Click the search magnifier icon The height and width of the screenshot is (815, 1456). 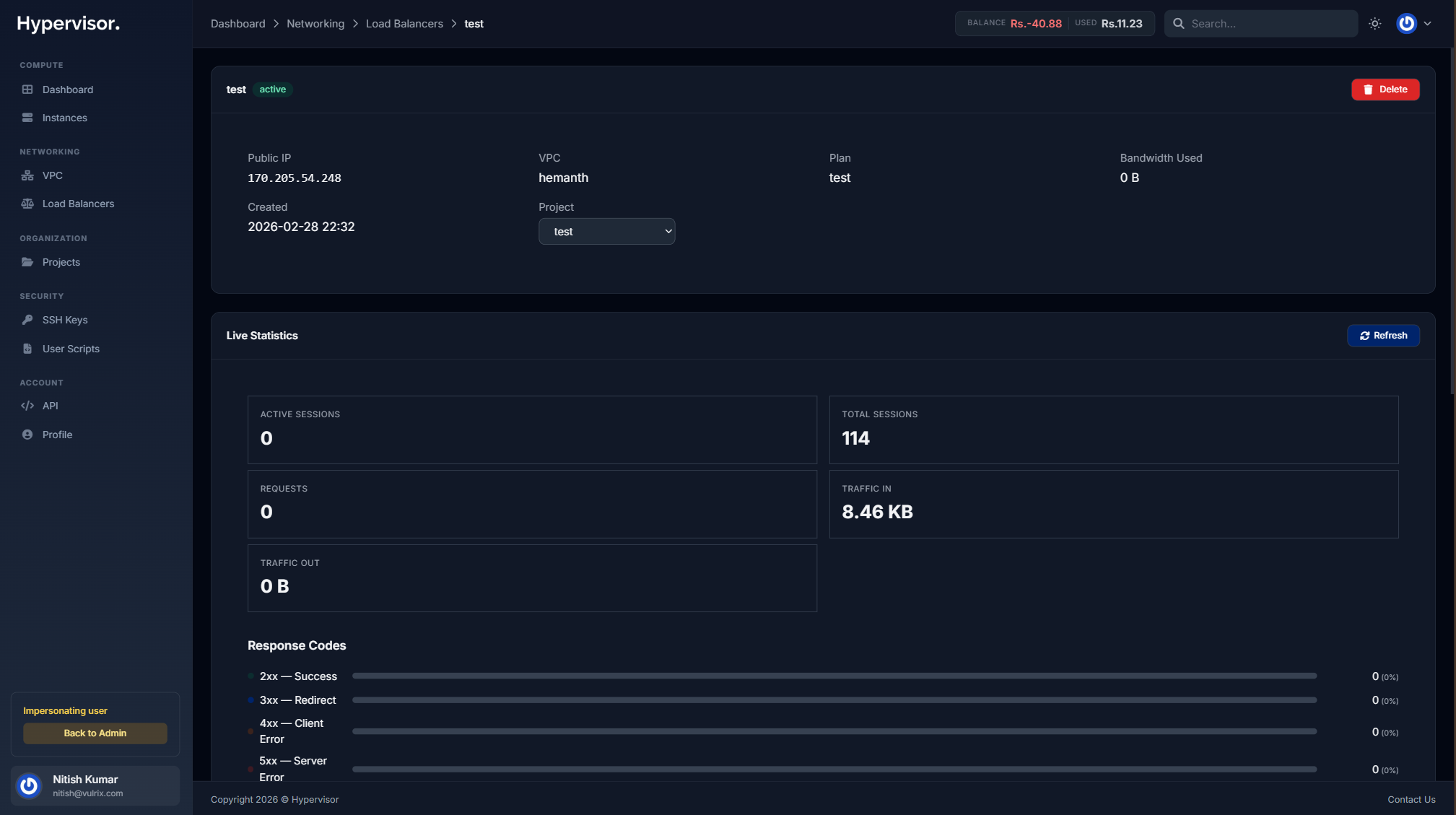[x=1179, y=23]
